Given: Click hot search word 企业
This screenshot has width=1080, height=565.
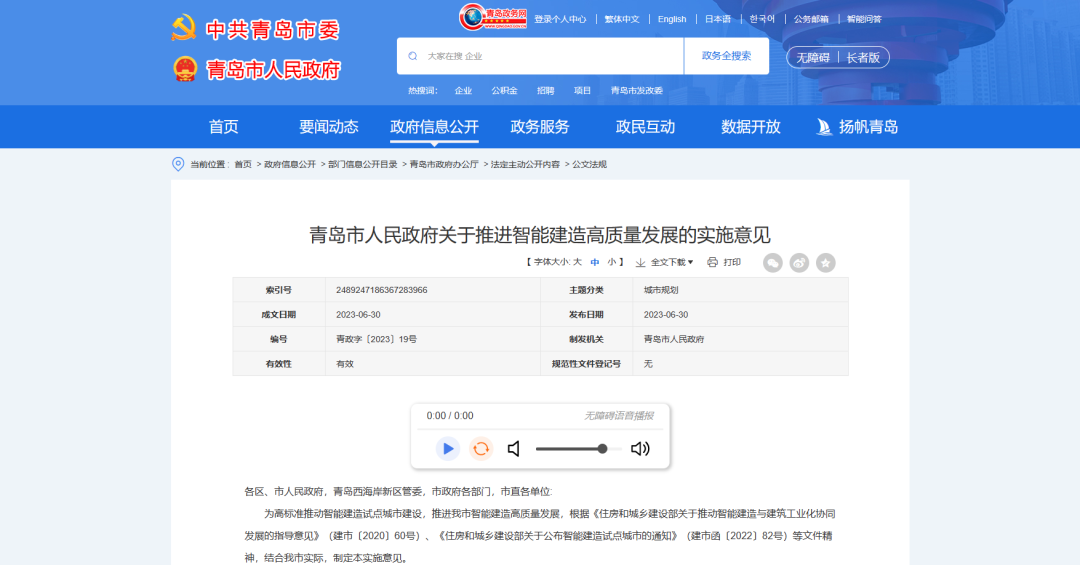Looking at the screenshot, I should pyautogui.click(x=464, y=90).
